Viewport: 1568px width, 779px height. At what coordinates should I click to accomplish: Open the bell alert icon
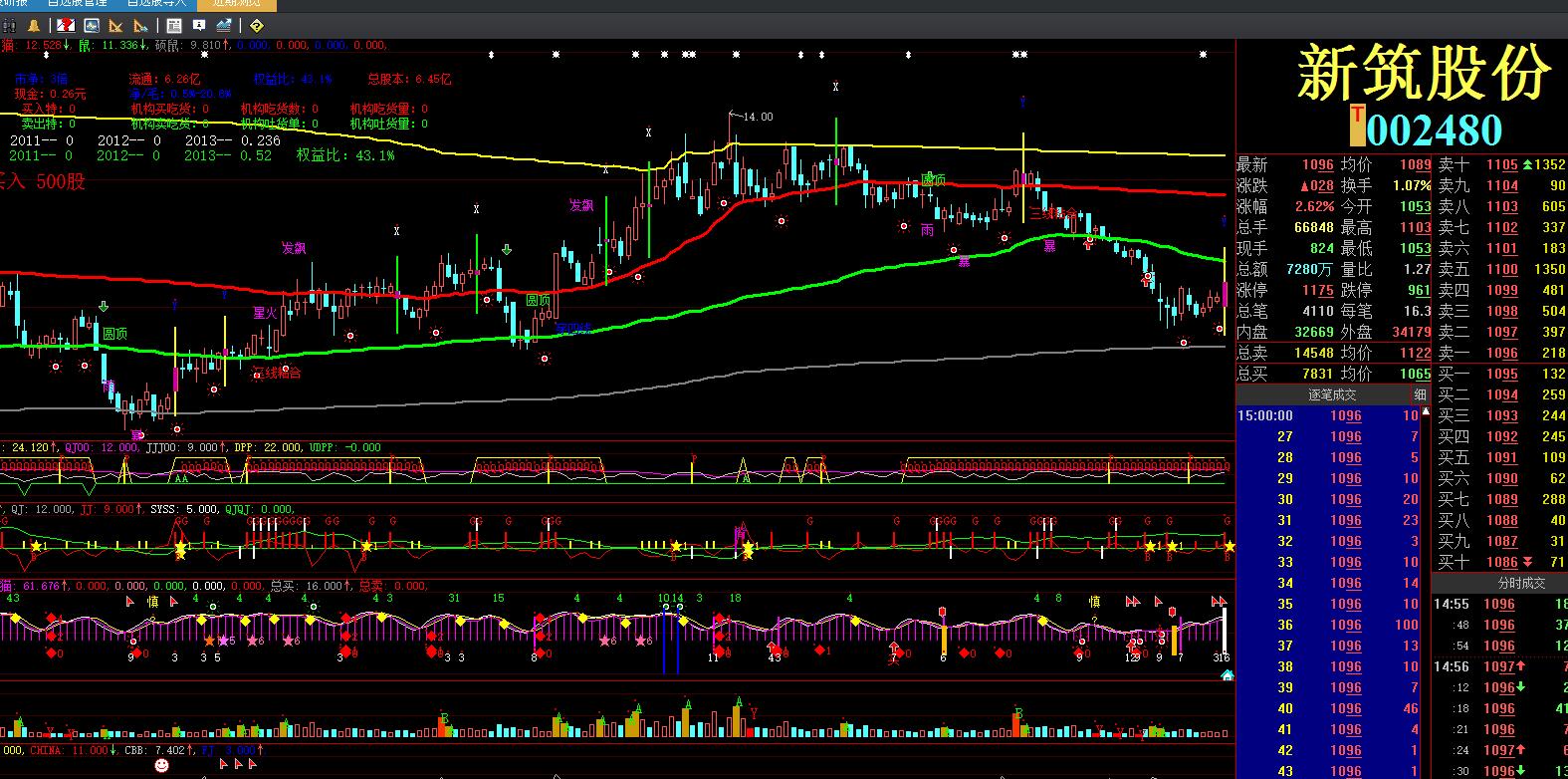[35, 26]
